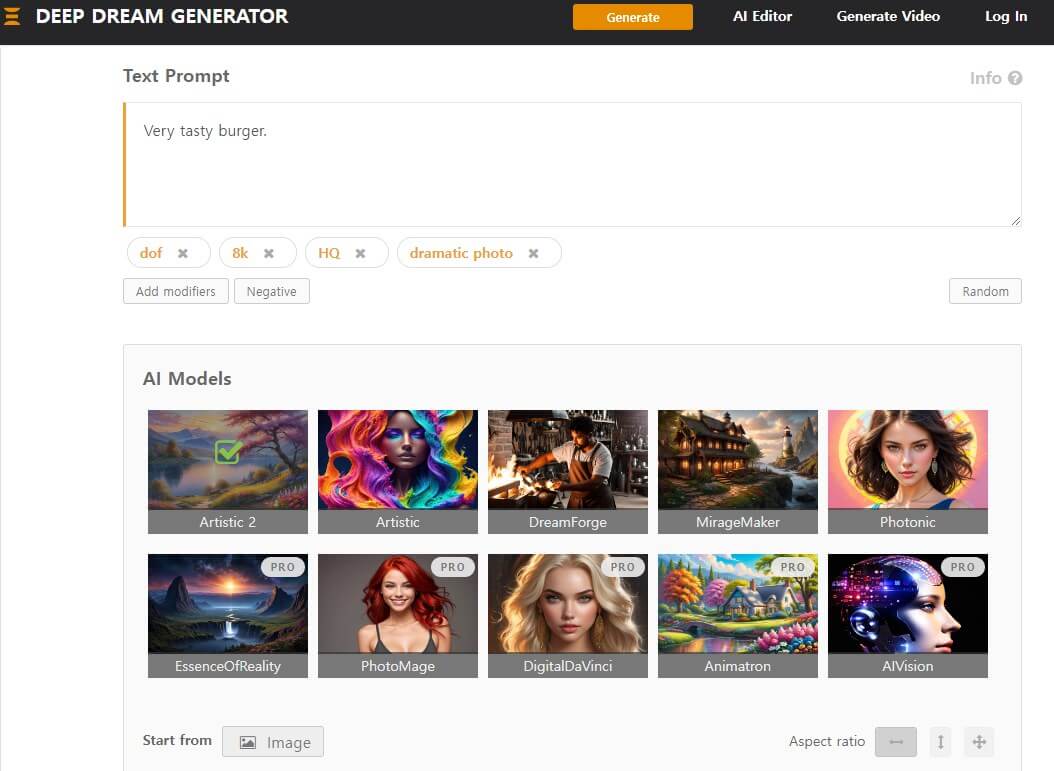Click DEEP DREAM GENERATOR logo text
The image size is (1054, 771).
[x=162, y=16]
